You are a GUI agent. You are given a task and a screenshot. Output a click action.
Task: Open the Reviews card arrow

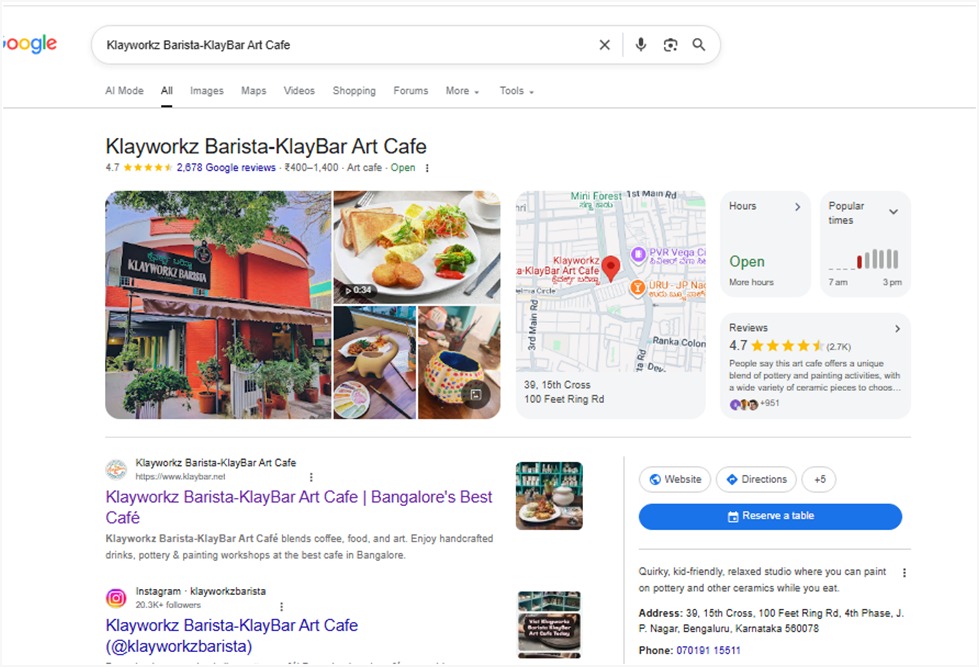[x=897, y=329]
